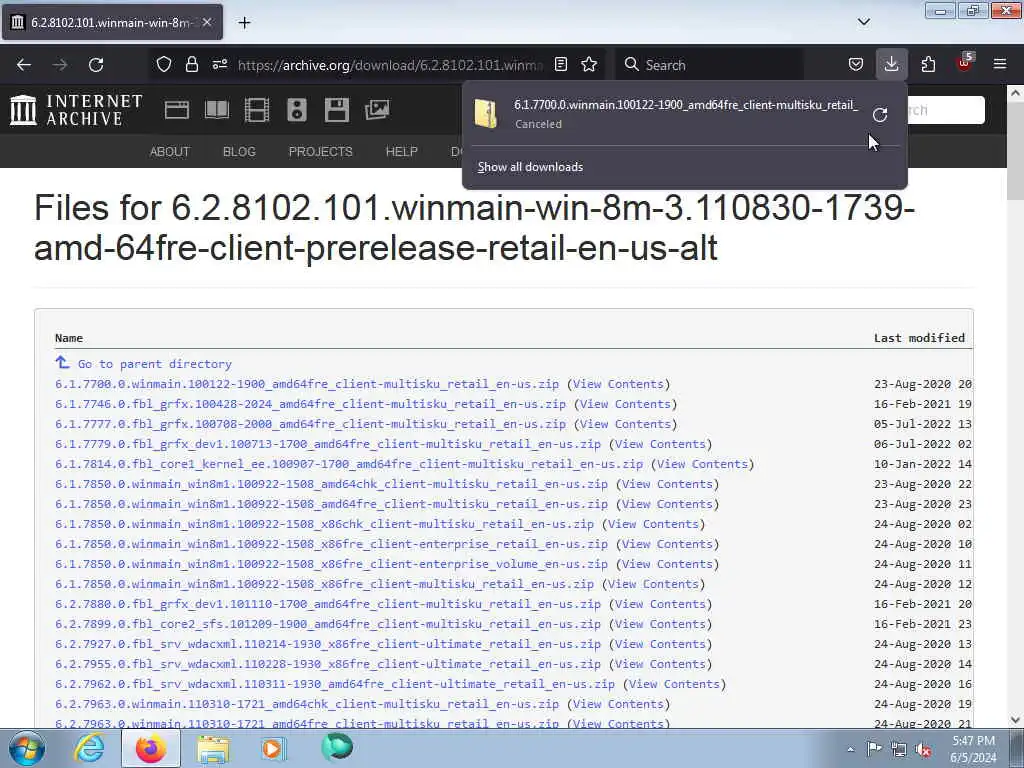Open Windows Explorer folder on taskbar

(213, 750)
